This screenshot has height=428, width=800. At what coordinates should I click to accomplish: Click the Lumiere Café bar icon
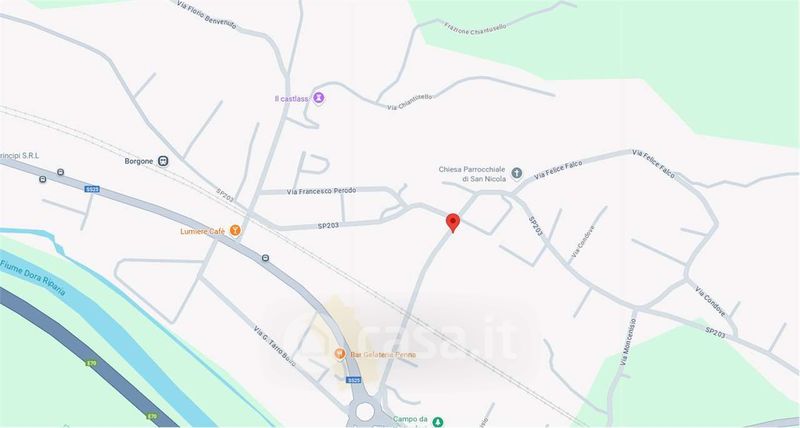point(235,231)
